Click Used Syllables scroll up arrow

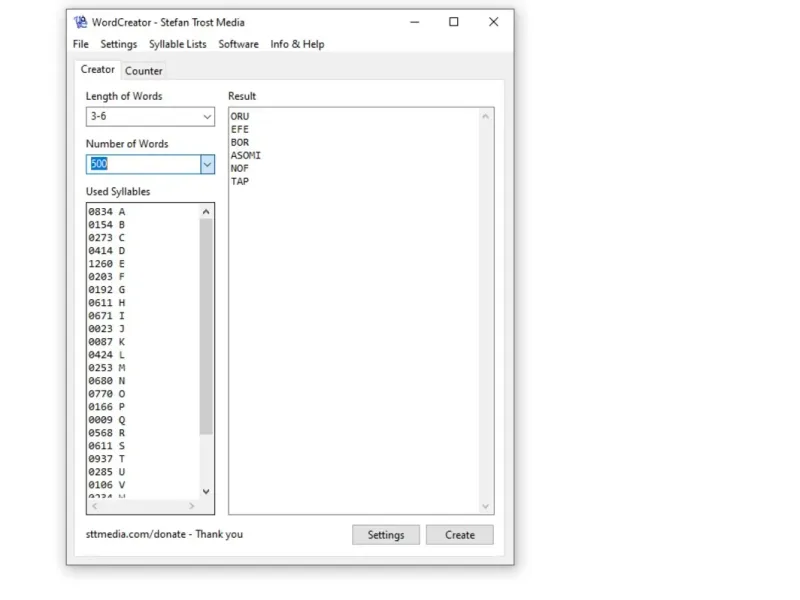coord(206,211)
